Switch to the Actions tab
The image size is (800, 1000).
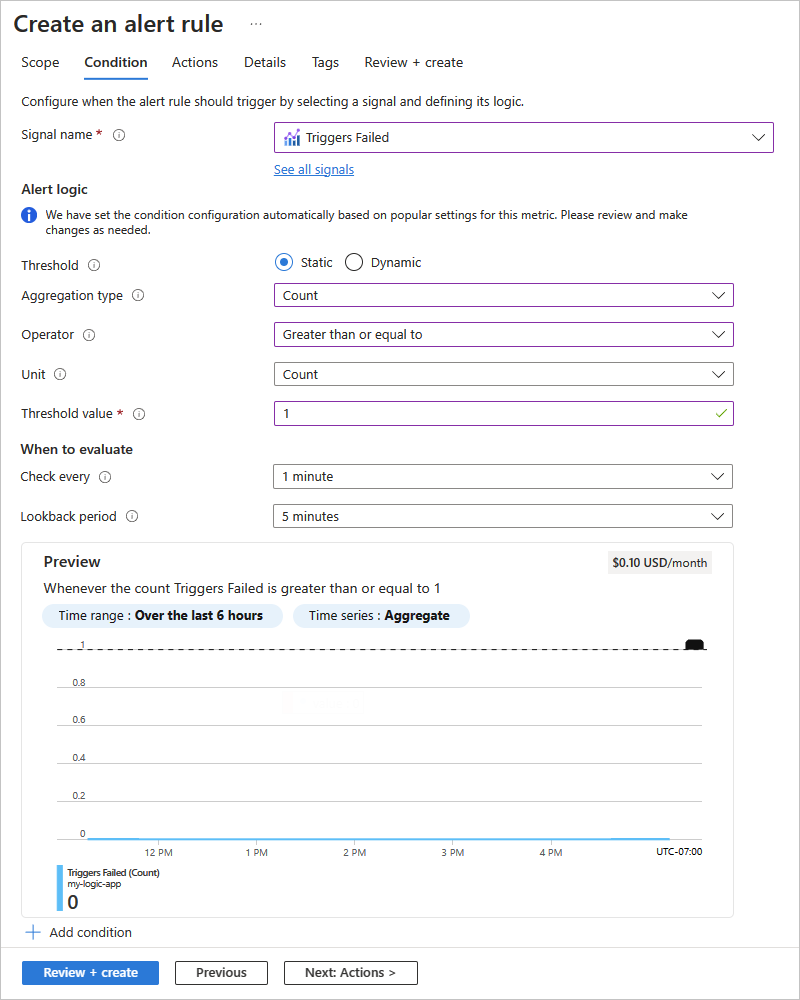coord(195,62)
